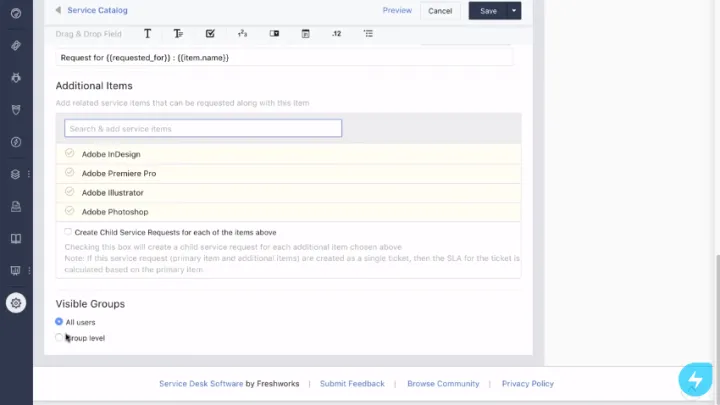Screen dimensions: 720x405
Task: Pick the checkbox field icon in the toolbar
Action: [210, 34]
